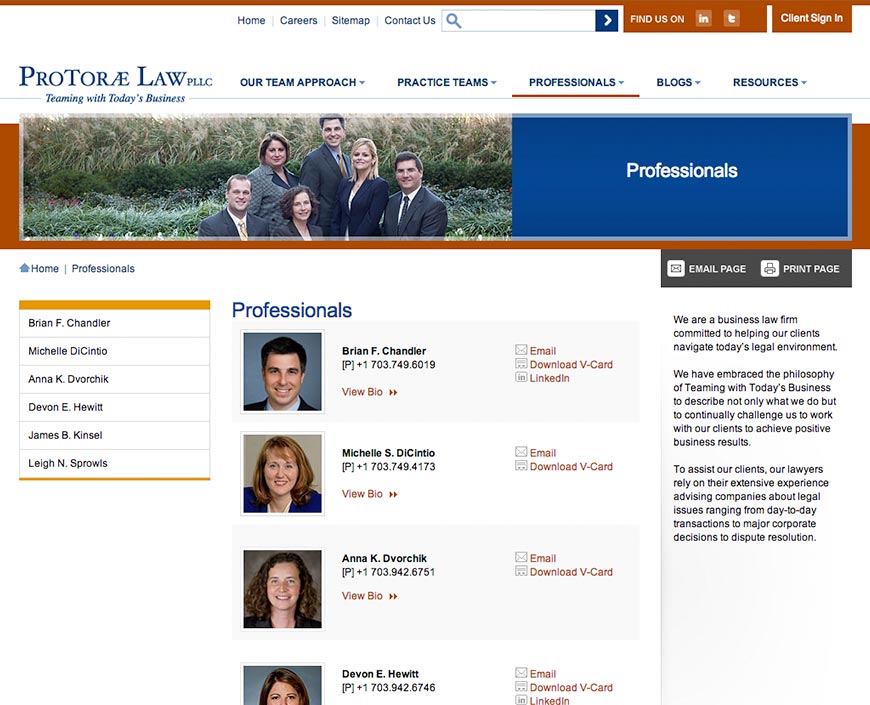Click the Email Page envelope icon
The width and height of the screenshot is (870, 705).
(675, 268)
